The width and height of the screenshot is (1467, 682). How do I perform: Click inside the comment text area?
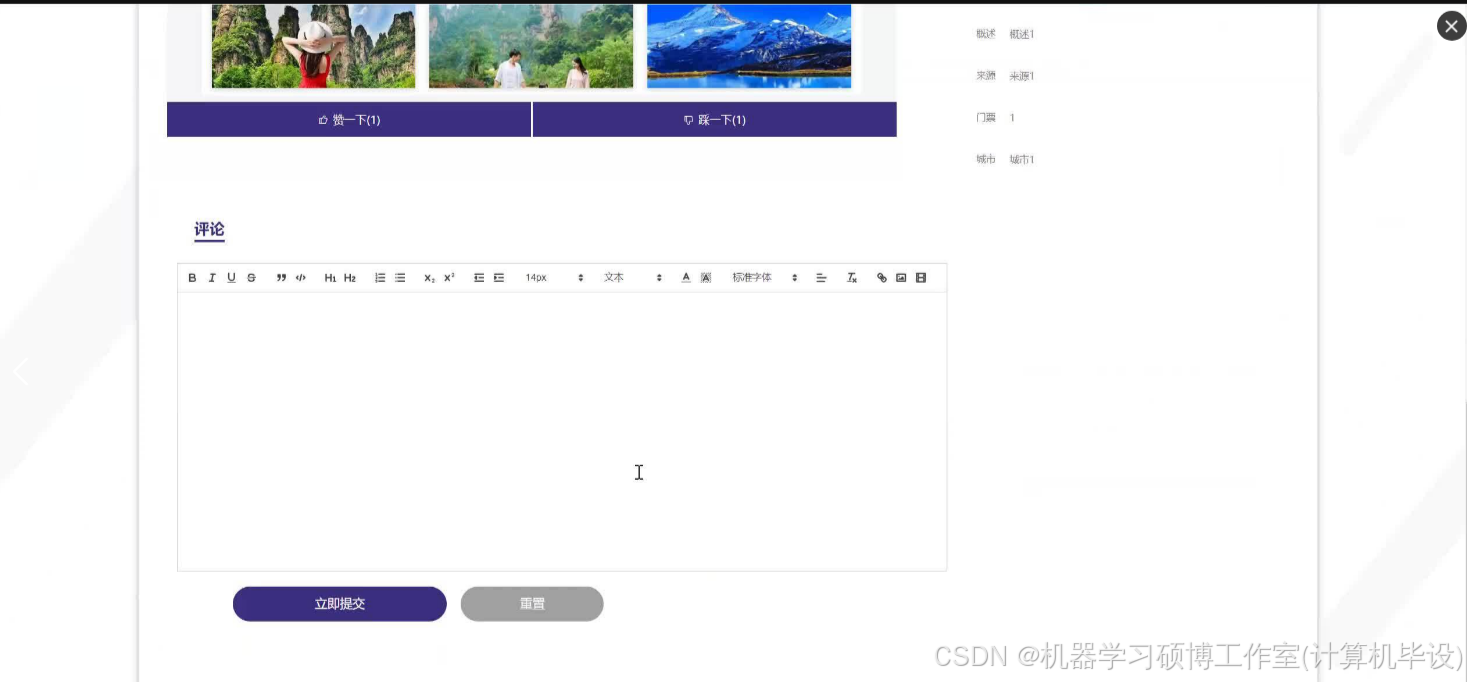tap(562, 431)
